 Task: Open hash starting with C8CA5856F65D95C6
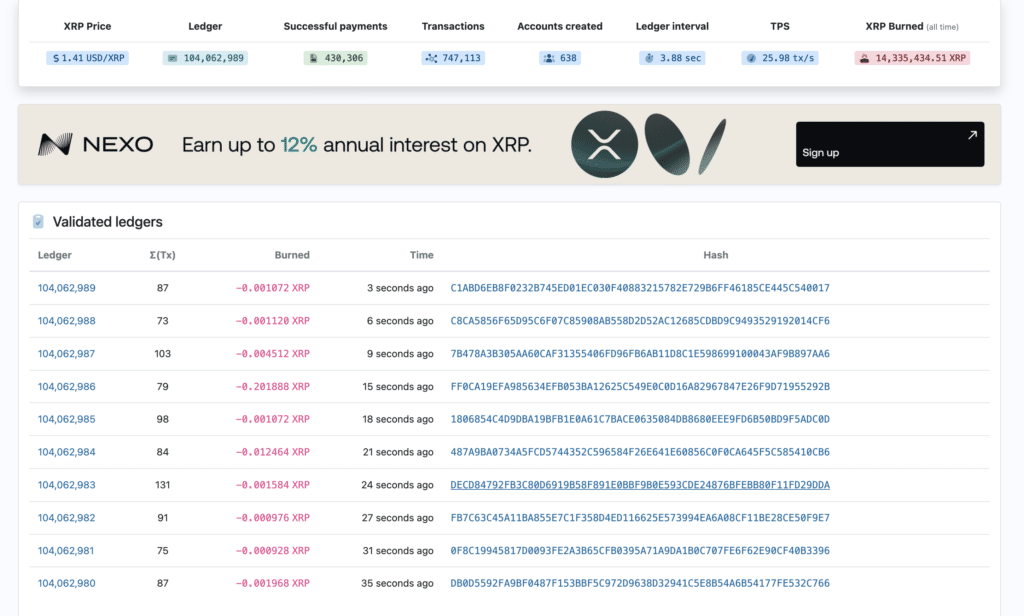pyautogui.click(x=640, y=321)
